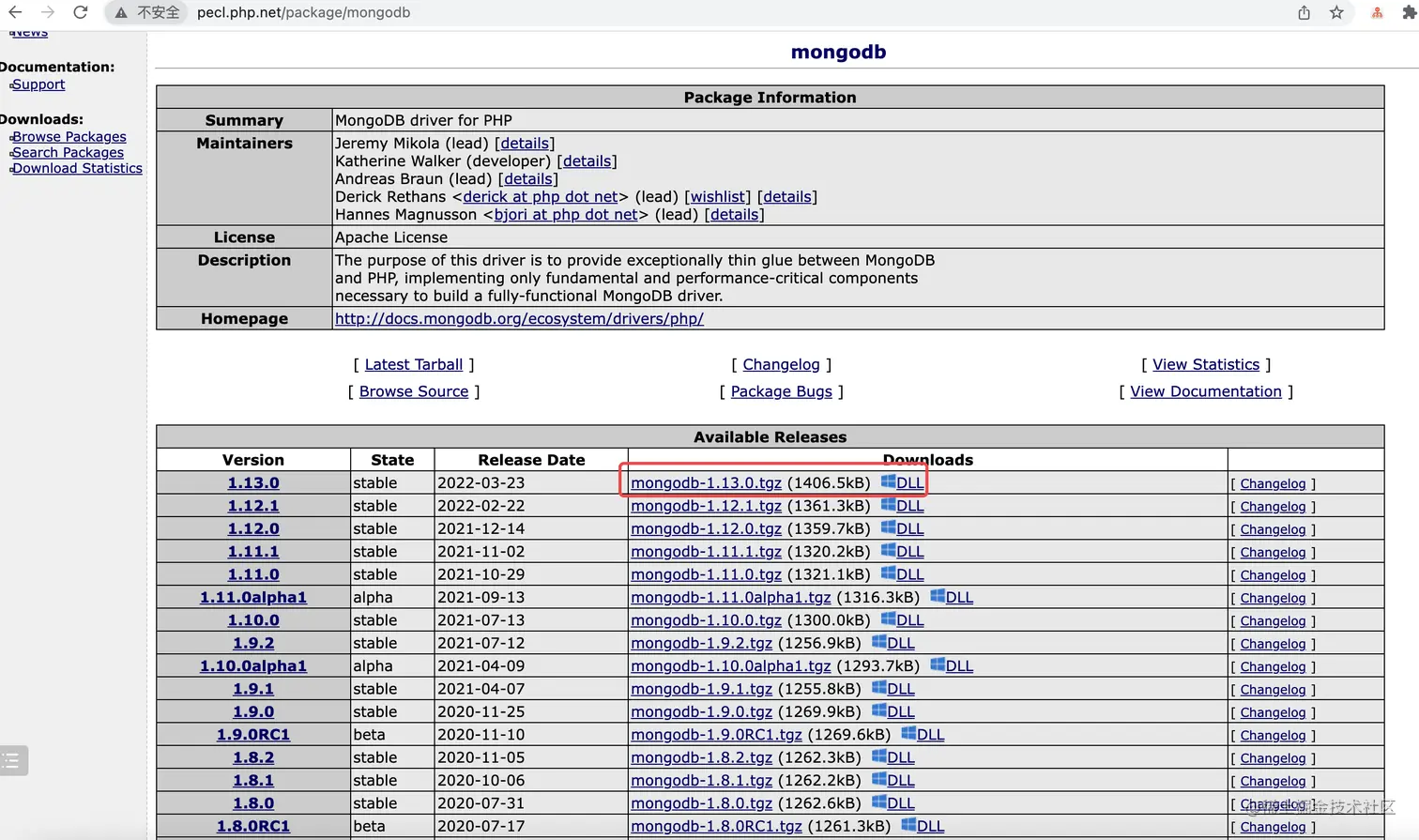Open Derick Rethans' email link
Image resolution: width=1419 pixels, height=840 pixels.
(541, 197)
